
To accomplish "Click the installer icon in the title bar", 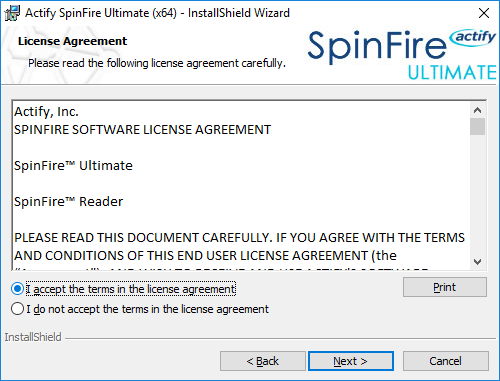I will [12, 13].
